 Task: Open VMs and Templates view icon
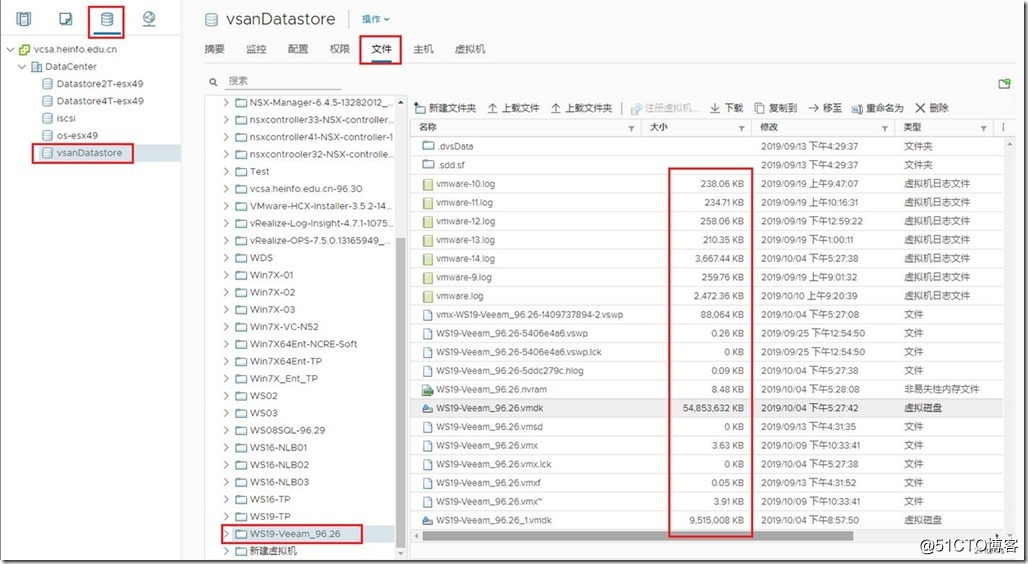tap(66, 19)
